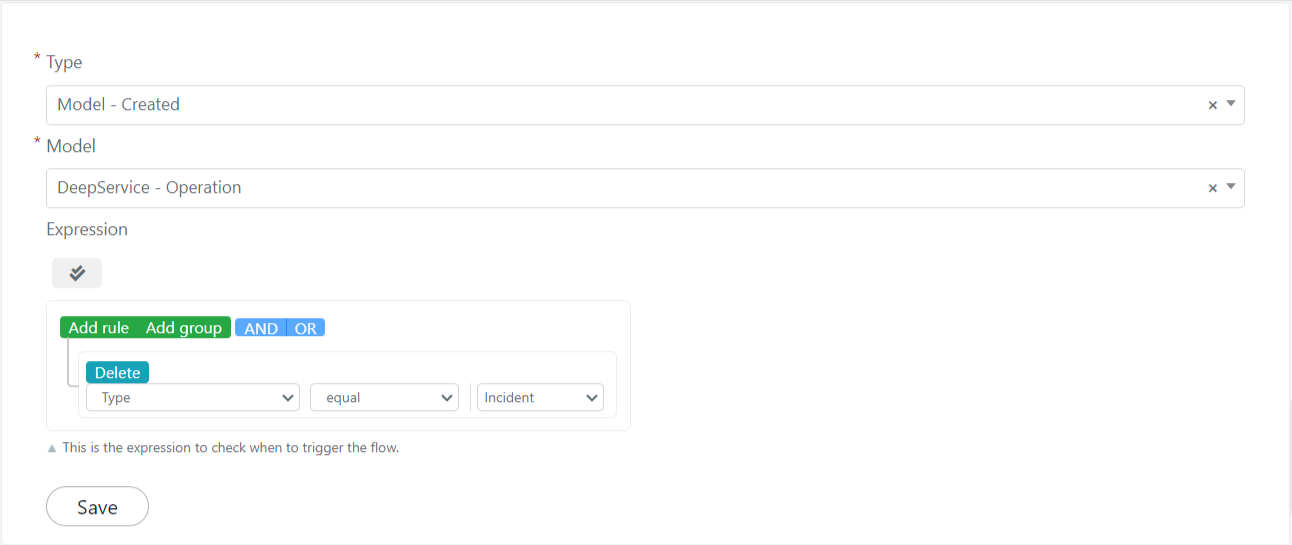Screen dimensions: 1292x545
Task: Click the required Model field label
Action: pyautogui.click(x=71, y=146)
